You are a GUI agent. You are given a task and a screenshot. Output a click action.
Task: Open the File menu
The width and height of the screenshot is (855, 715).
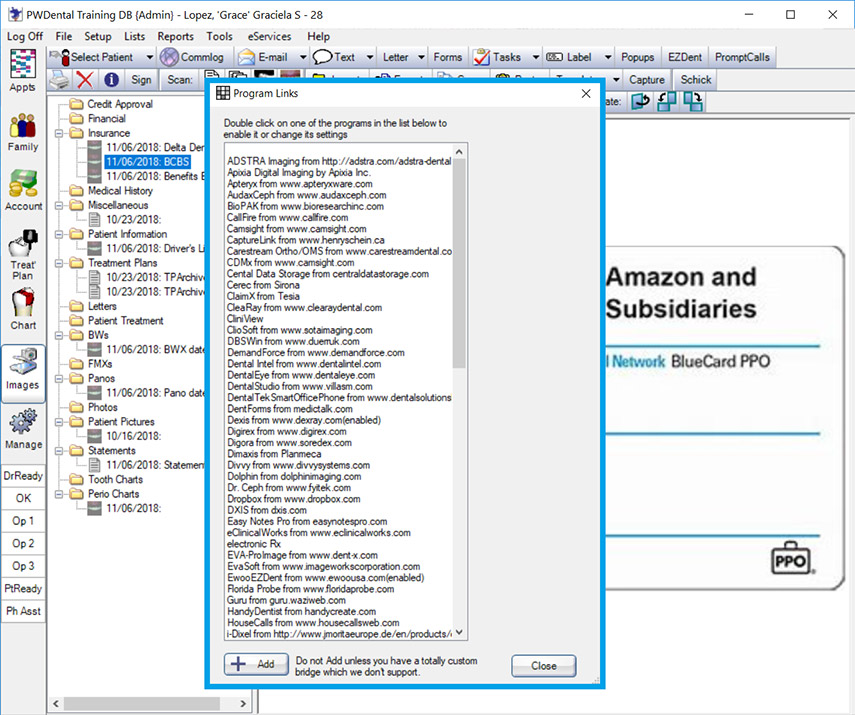pos(64,37)
